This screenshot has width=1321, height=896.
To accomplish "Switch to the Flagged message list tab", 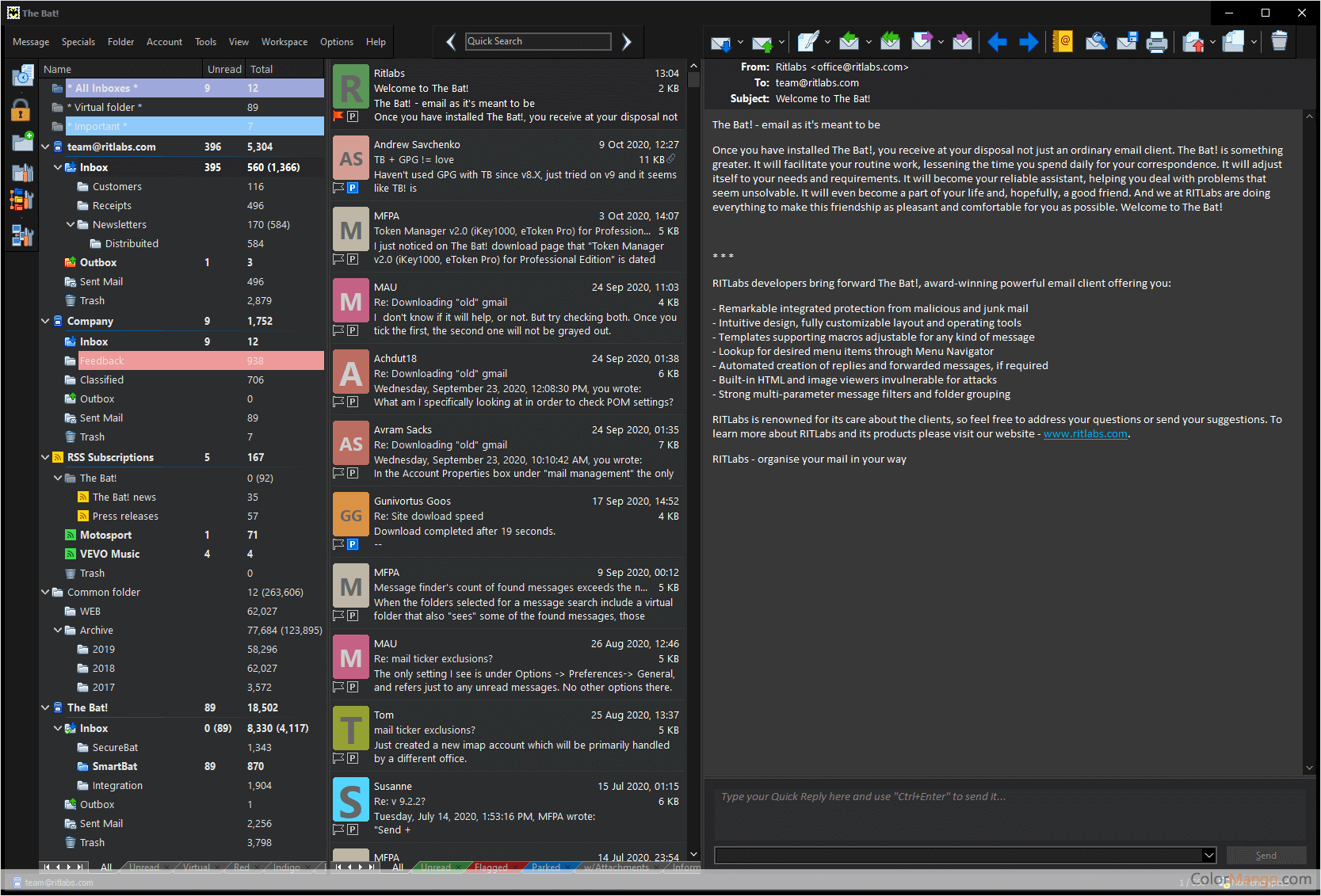I will point(491,867).
